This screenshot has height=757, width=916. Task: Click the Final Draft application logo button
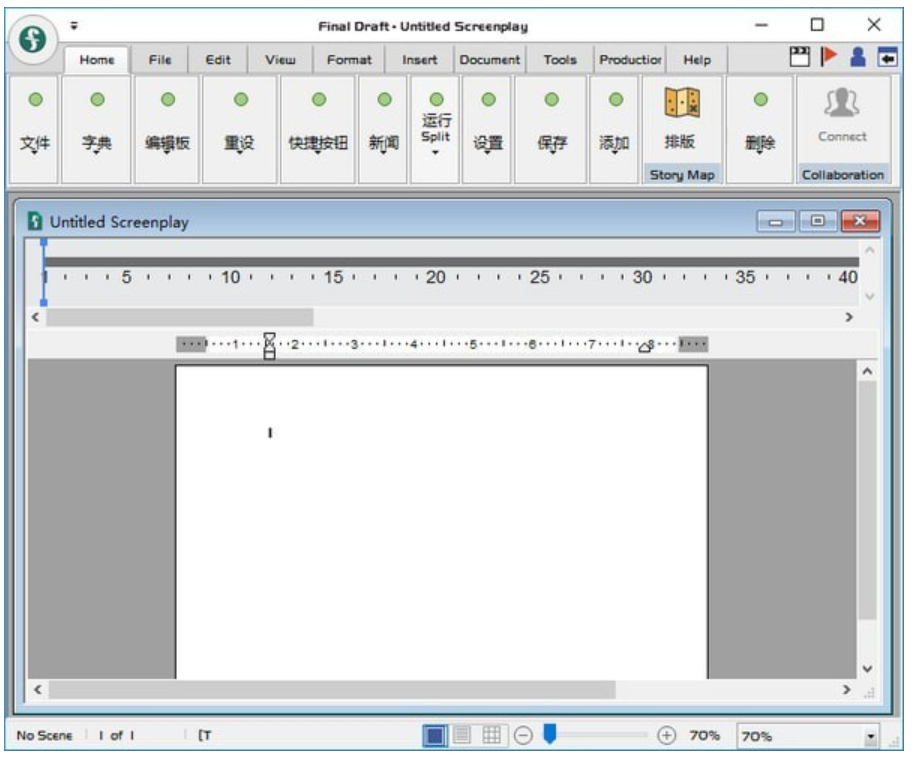click(x=33, y=39)
